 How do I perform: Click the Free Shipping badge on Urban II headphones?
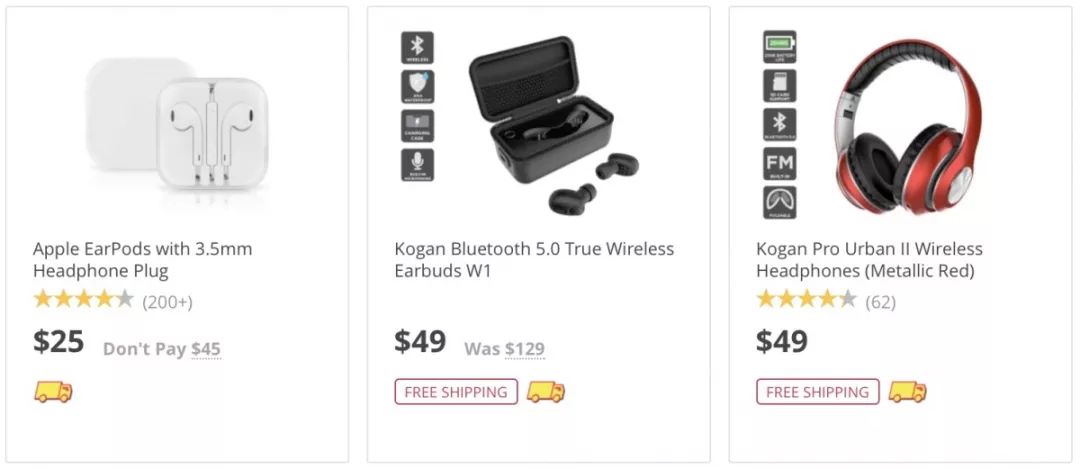click(817, 392)
